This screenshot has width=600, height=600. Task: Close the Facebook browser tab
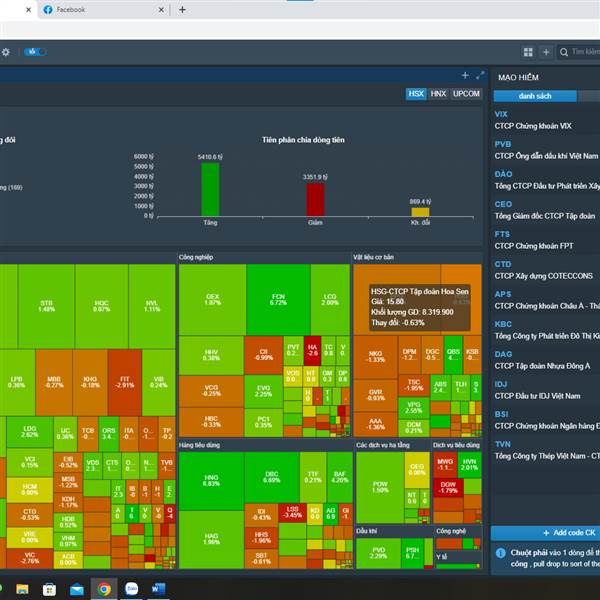coord(161,10)
